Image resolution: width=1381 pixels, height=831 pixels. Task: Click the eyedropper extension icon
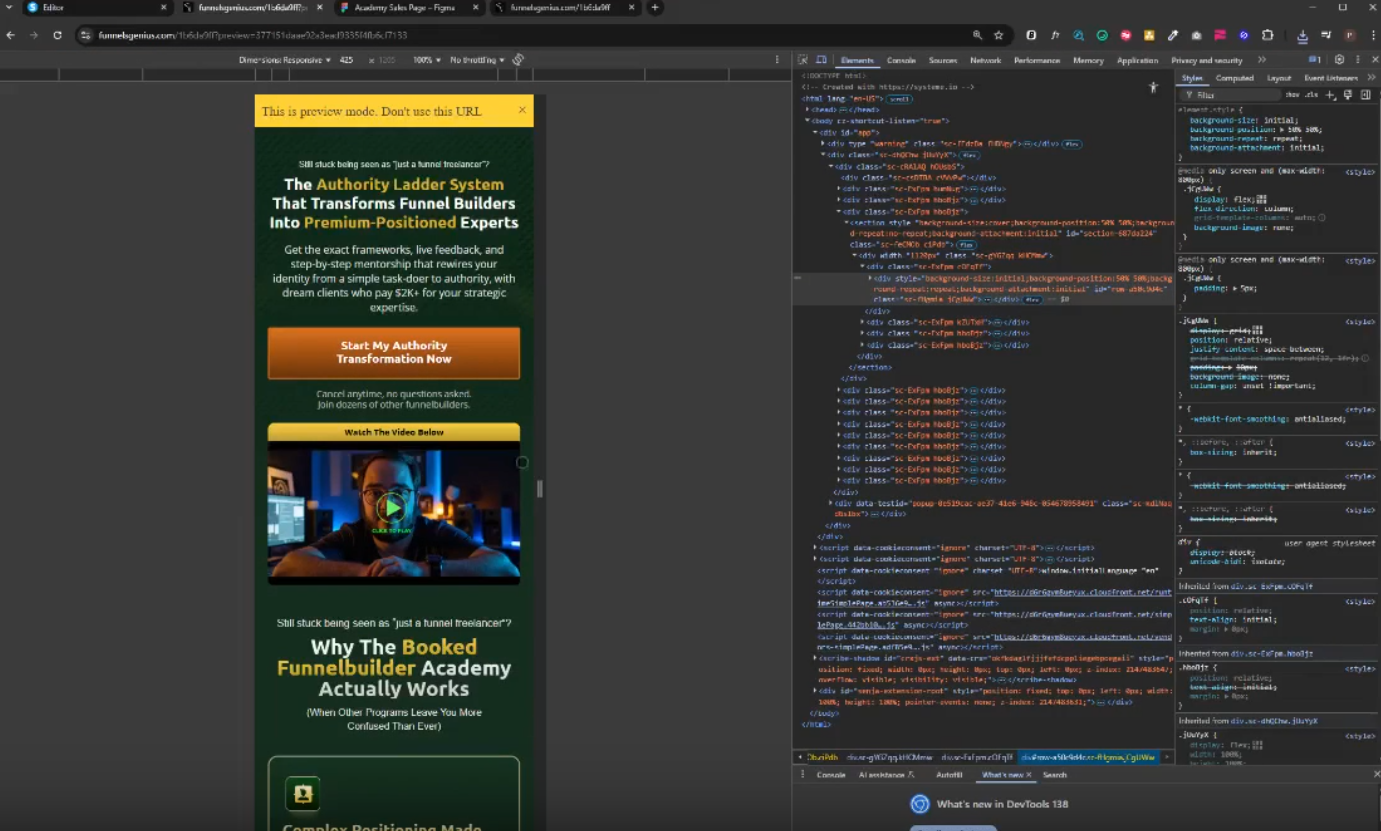pyautogui.click(x=1173, y=35)
